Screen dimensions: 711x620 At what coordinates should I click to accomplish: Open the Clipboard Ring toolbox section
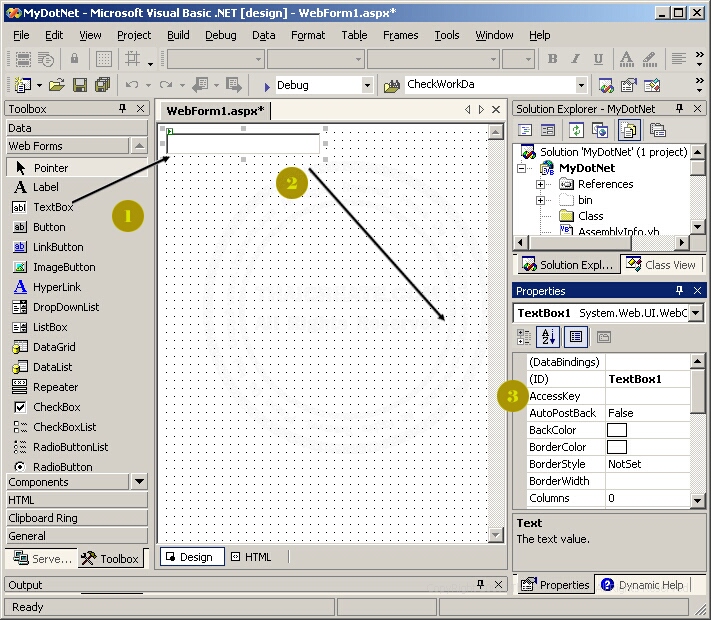[77, 517]
